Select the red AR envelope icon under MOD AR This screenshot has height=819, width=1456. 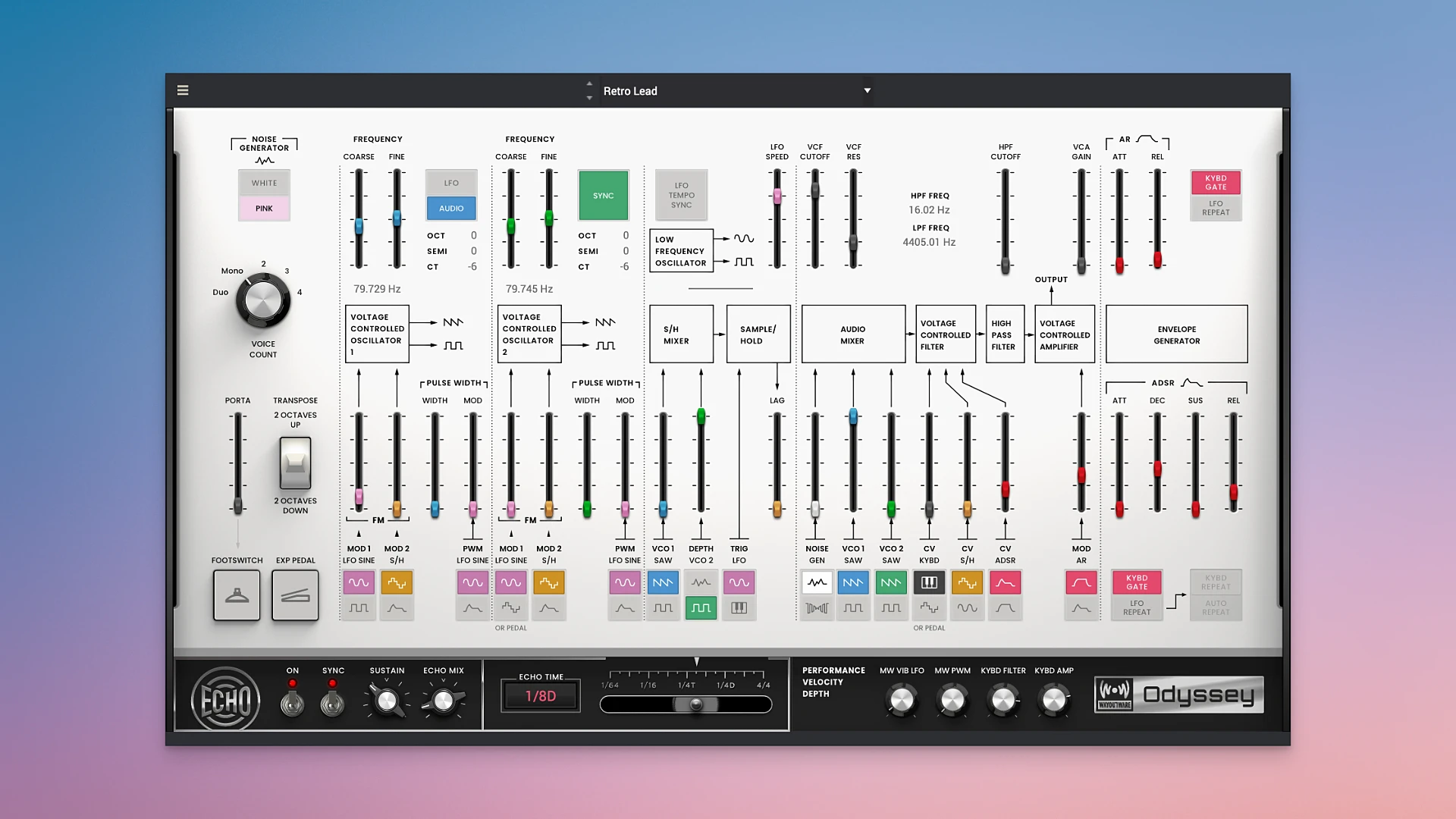(x=1082, y=582)
